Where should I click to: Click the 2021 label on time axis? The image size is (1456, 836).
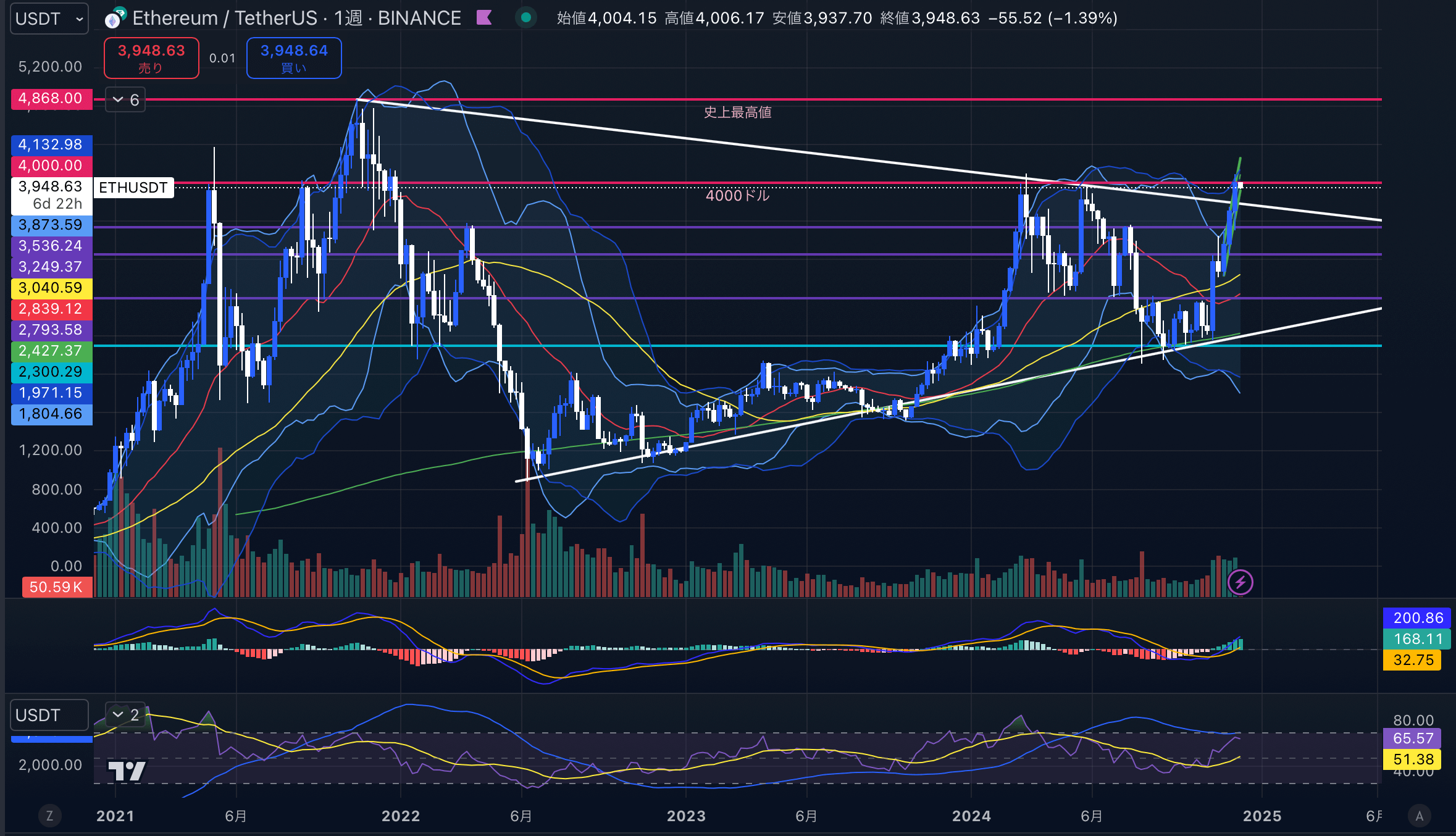(115, 816)
